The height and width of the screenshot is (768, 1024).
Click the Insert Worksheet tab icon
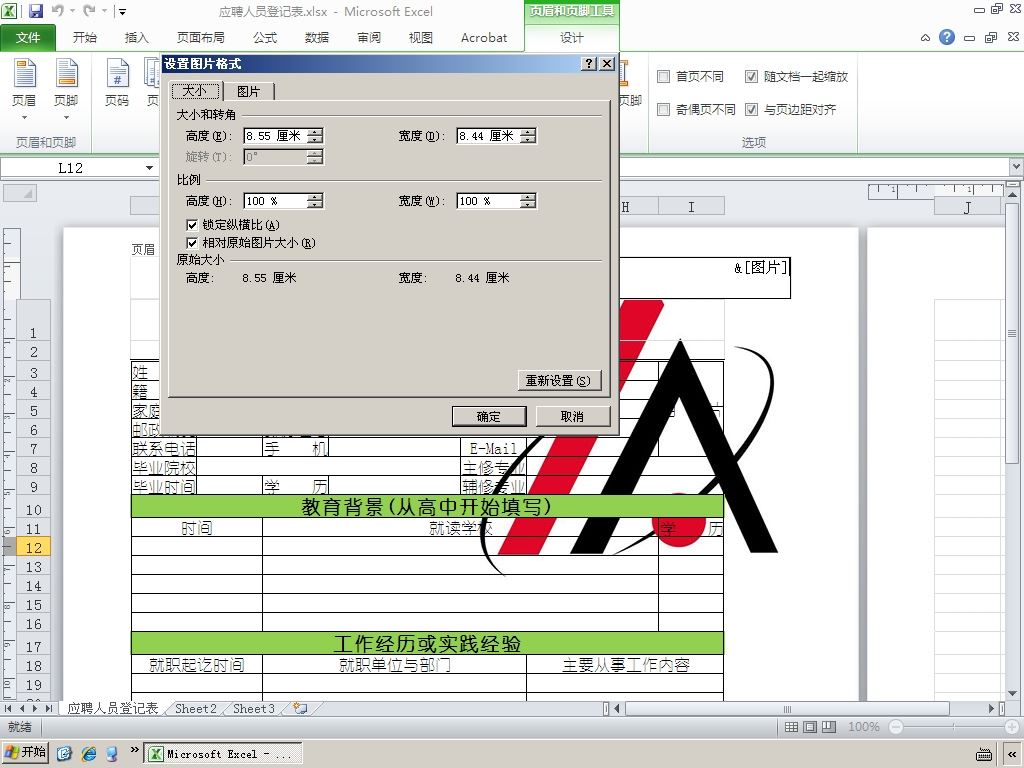coord(300,708)
